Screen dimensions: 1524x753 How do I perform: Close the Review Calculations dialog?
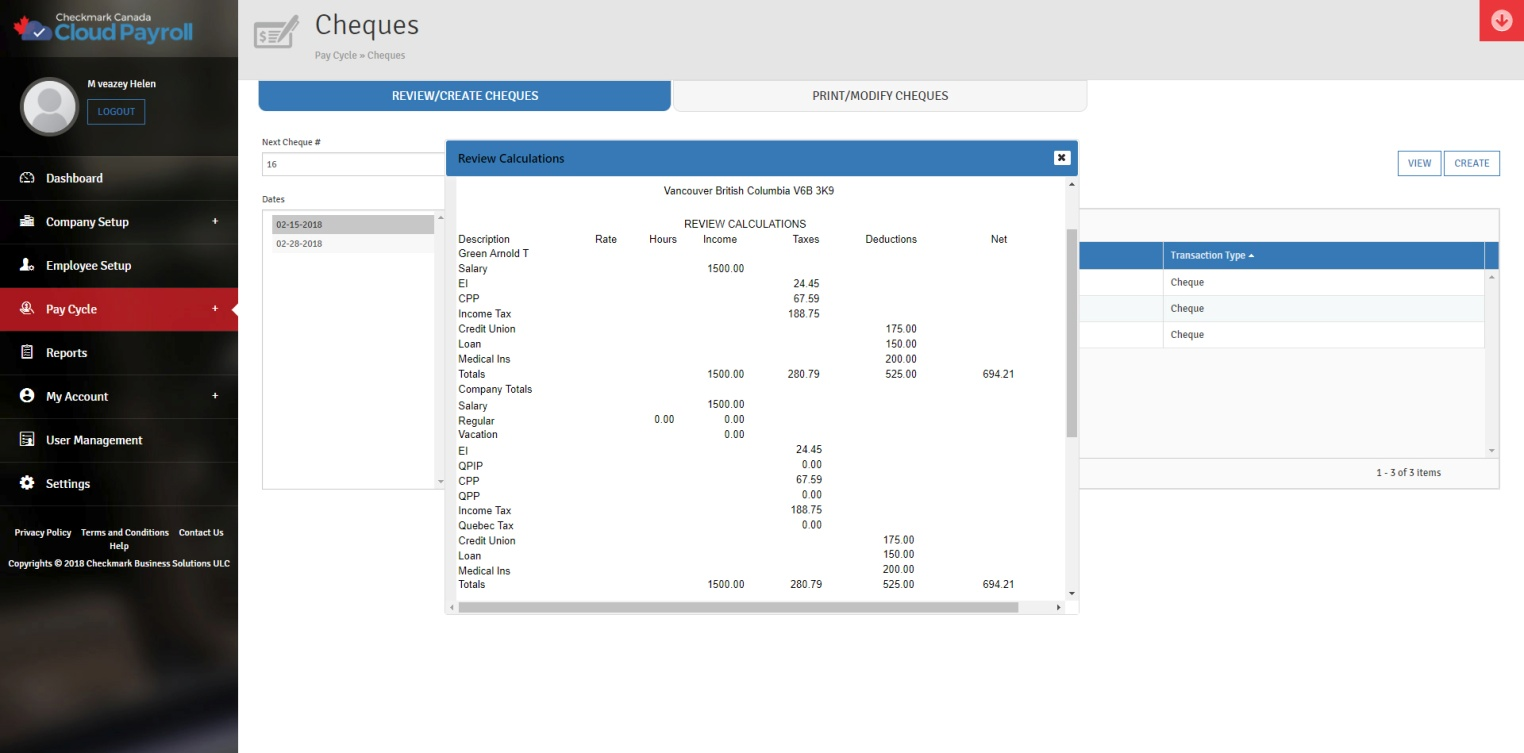coord(1061,158)
